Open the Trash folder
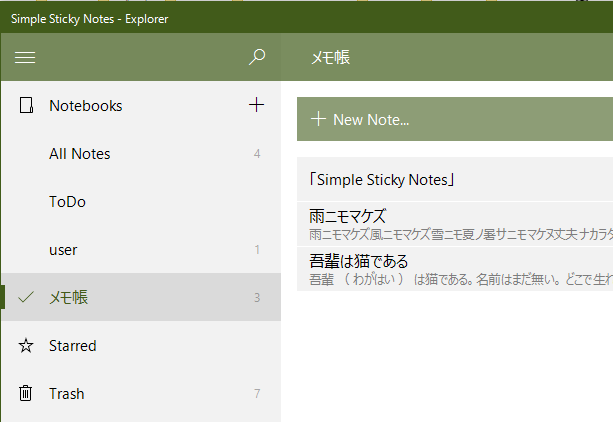 point(141,393)
